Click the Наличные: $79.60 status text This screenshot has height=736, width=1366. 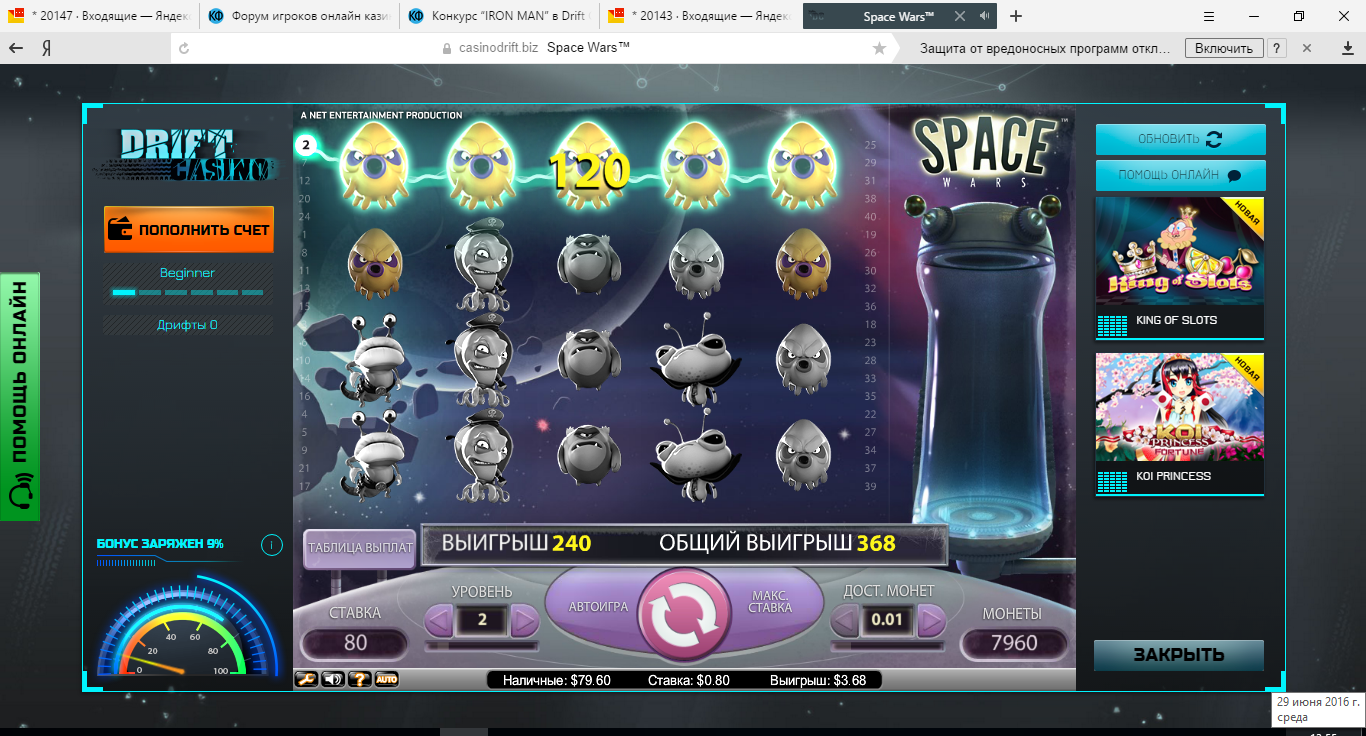pyautogui.click(x=557, y=680)
